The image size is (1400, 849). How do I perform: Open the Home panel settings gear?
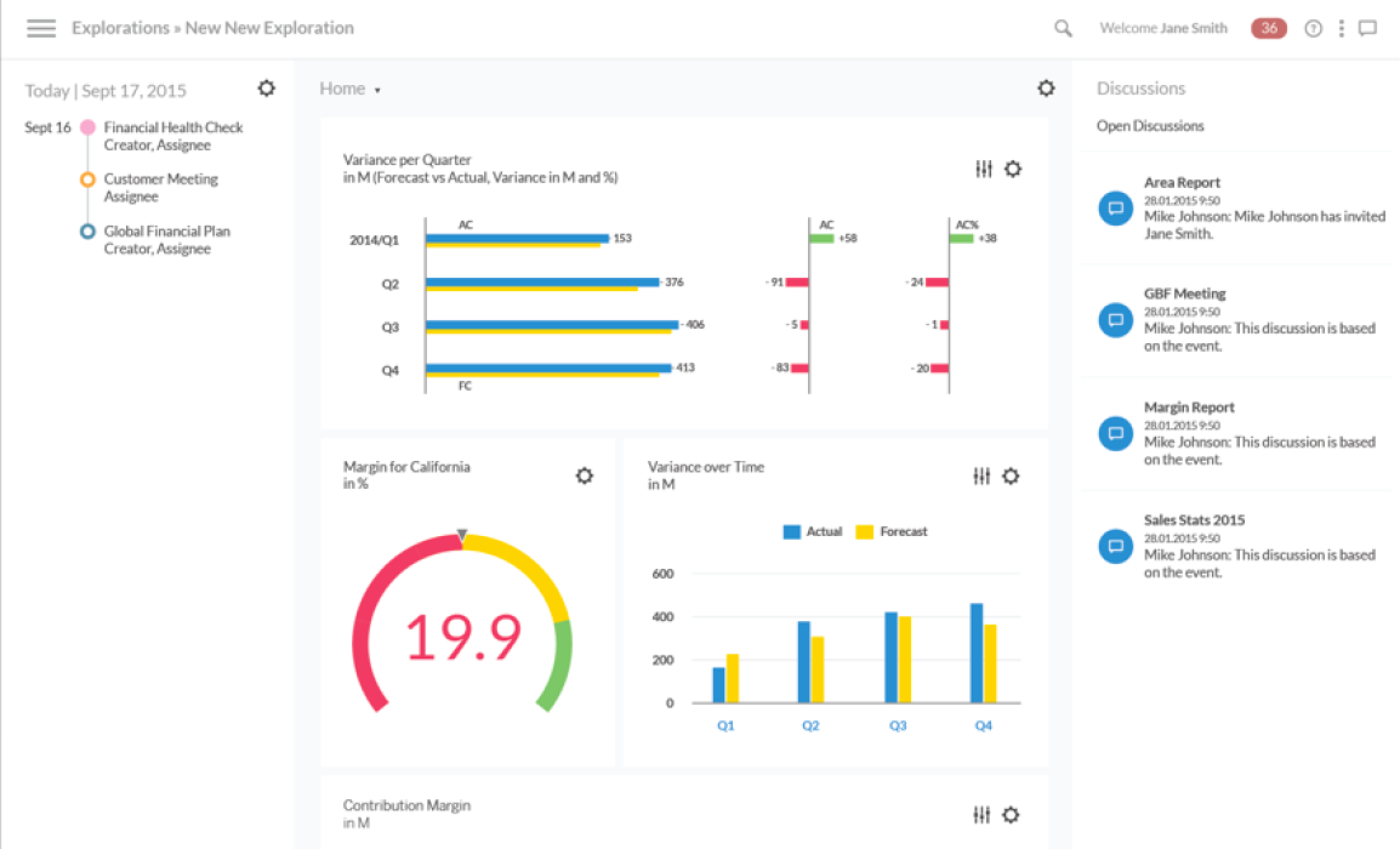coord(1045,89)
